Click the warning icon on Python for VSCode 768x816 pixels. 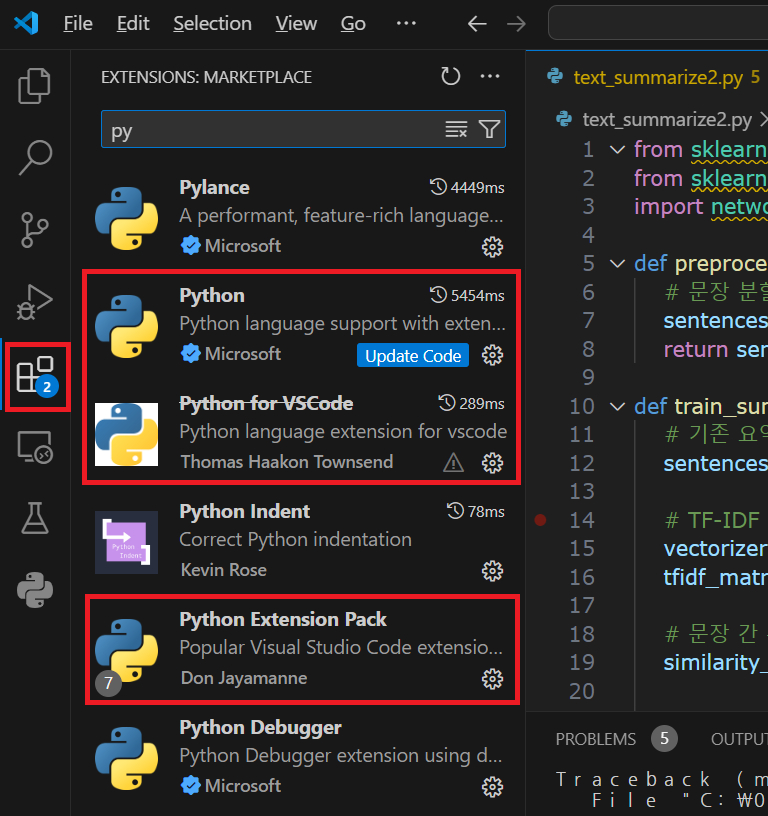[x=453, y=462]
